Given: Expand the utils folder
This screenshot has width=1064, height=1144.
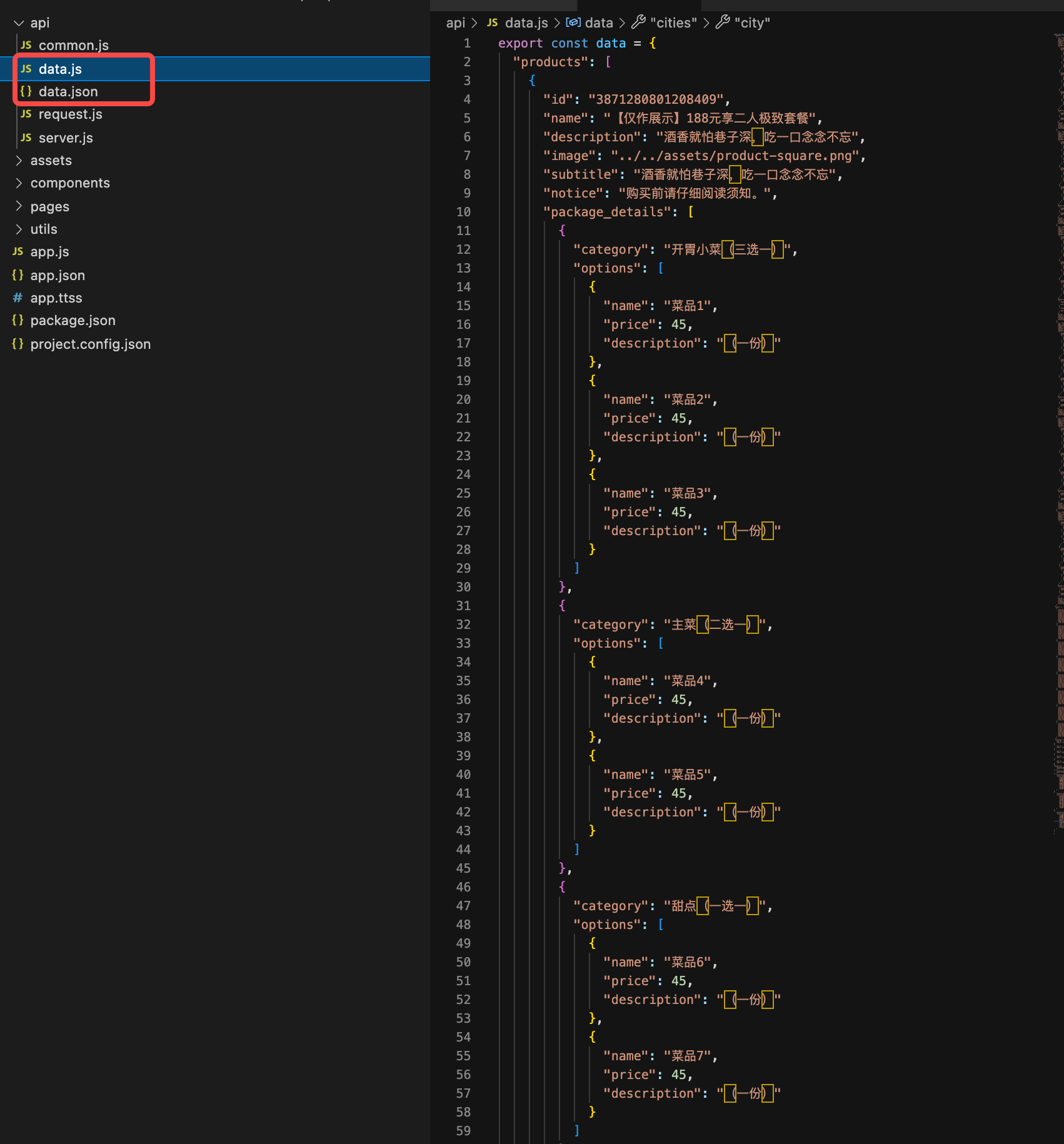Looking at the screenshot, I should point(19,229).
